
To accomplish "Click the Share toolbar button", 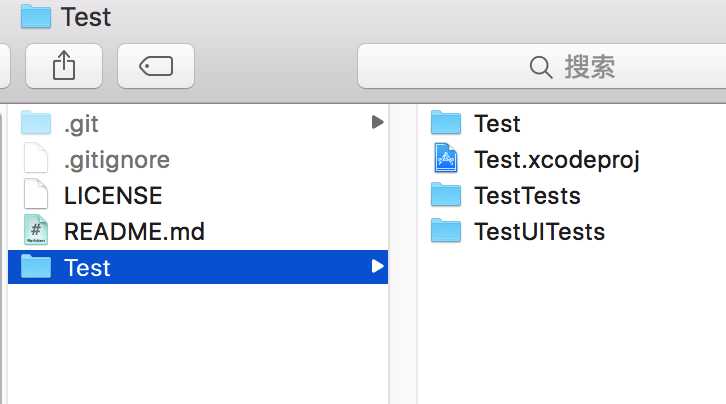I will [64, 66].
